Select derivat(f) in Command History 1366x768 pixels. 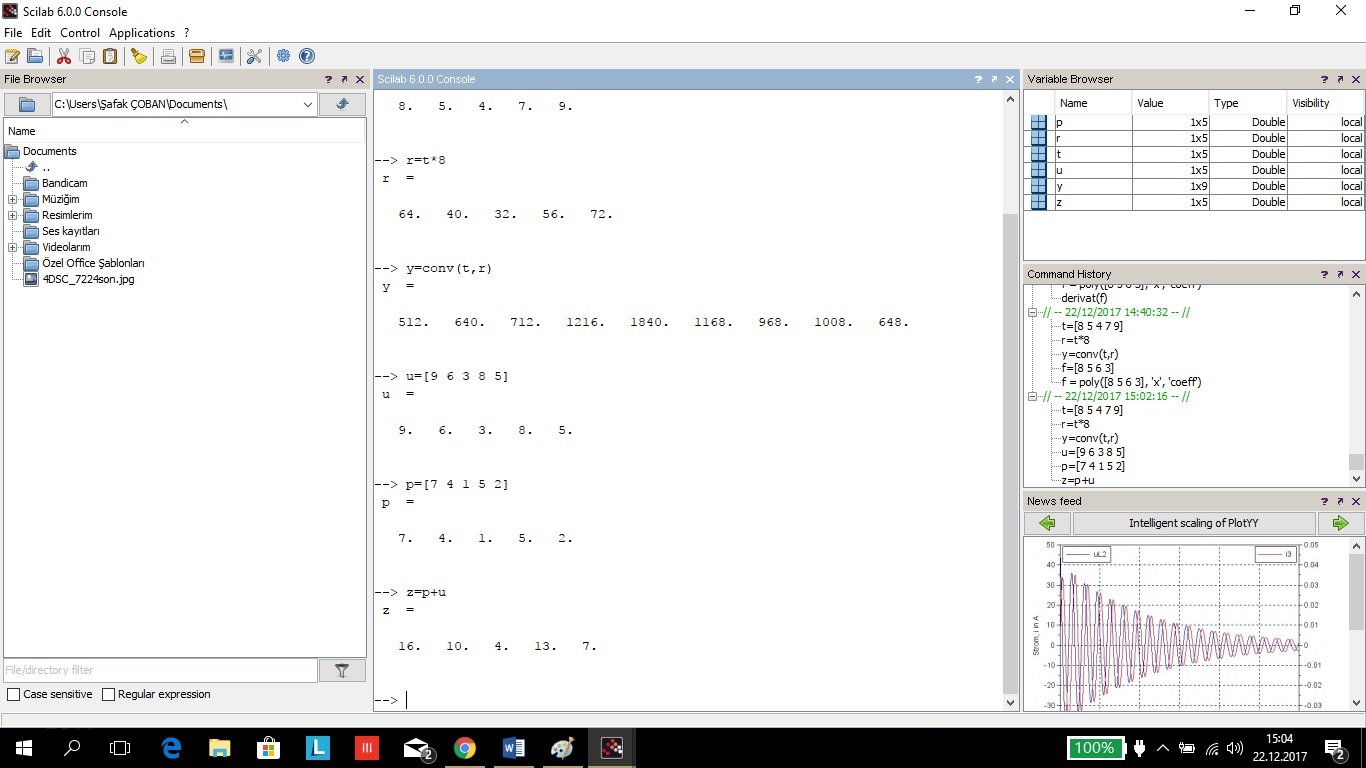tap(1084, 298)
